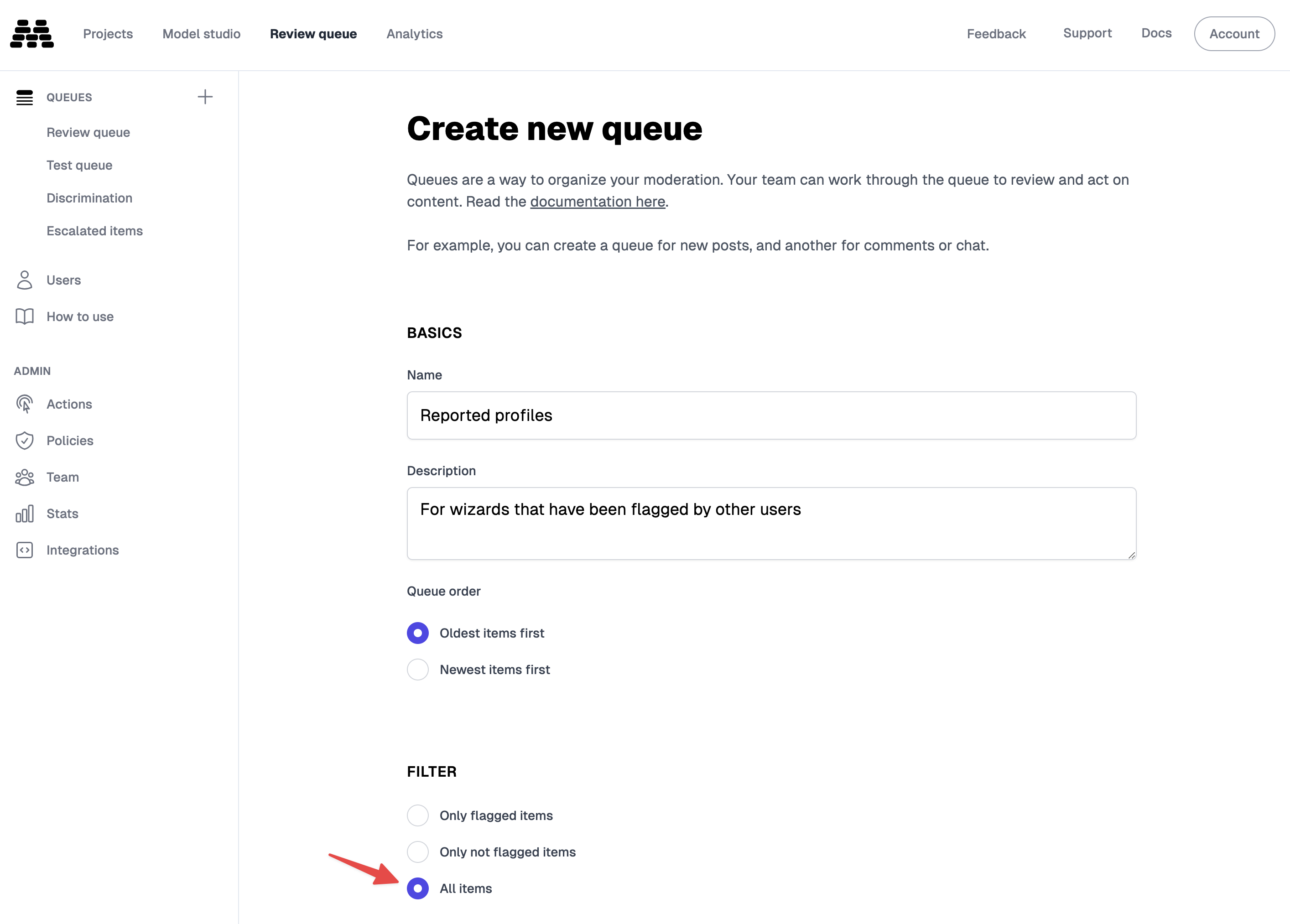Click the Queues list icon
Screen dimensions: 1290x924
click(25, 98)
